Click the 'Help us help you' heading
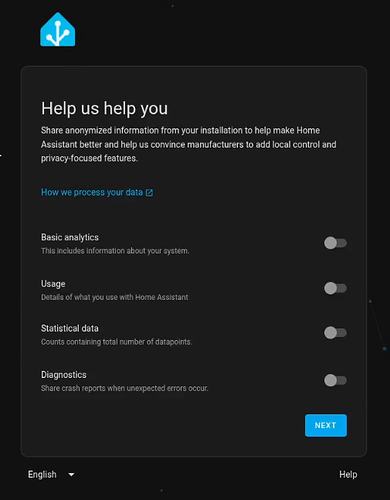 pos(104,109)
